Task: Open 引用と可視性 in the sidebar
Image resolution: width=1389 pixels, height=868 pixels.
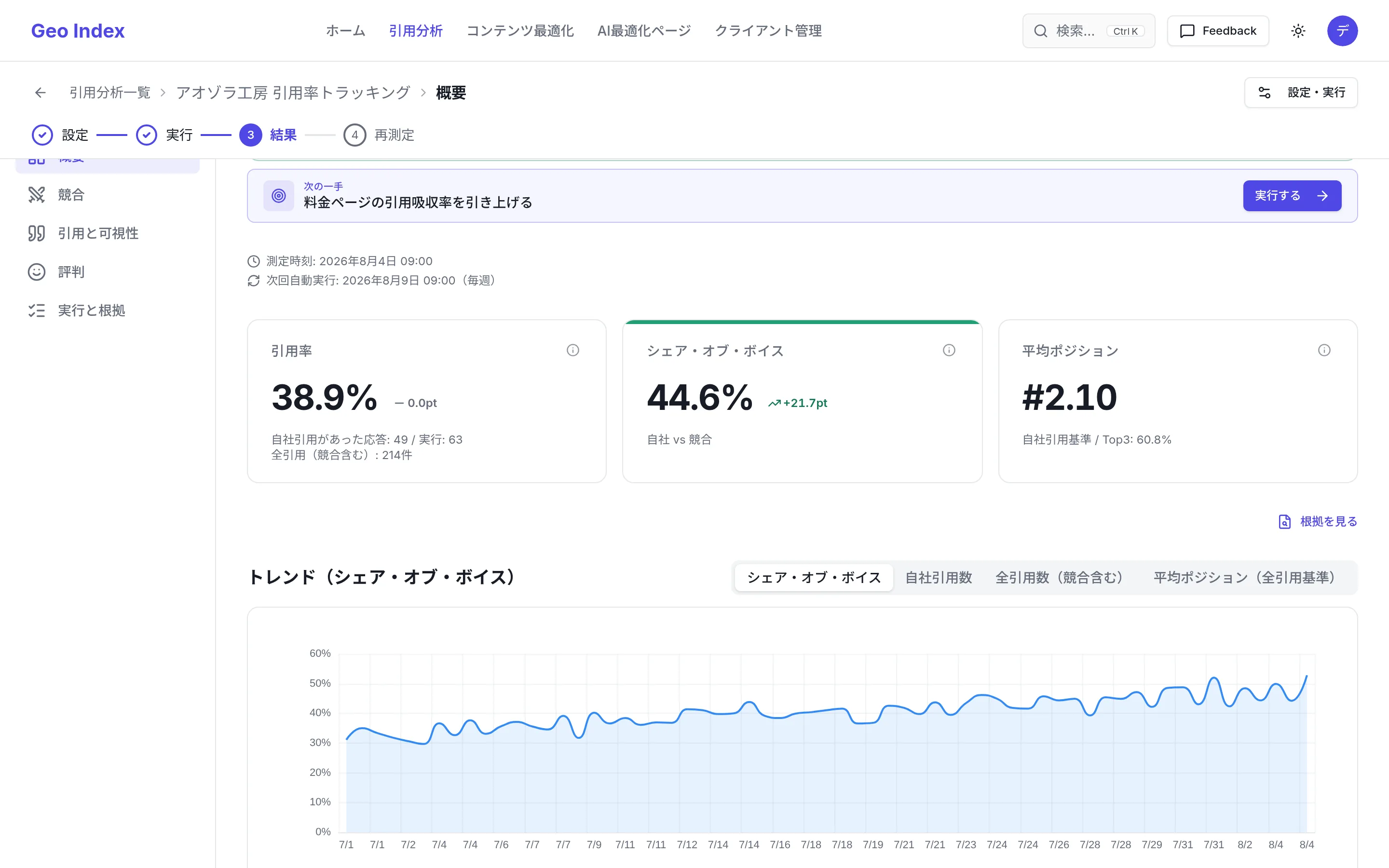Action: 108,233
